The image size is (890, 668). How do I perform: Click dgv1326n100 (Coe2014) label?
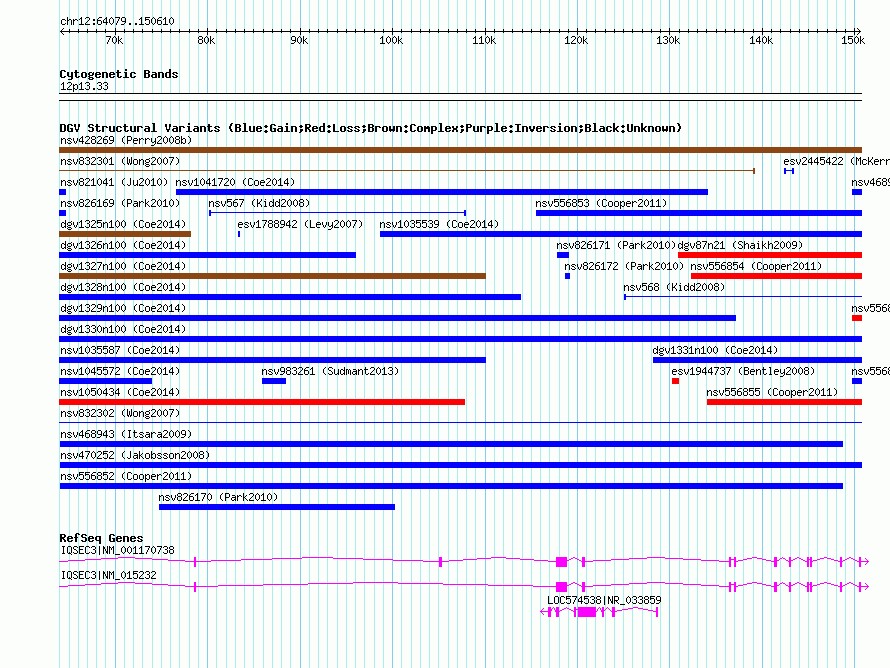pos(123,245)
